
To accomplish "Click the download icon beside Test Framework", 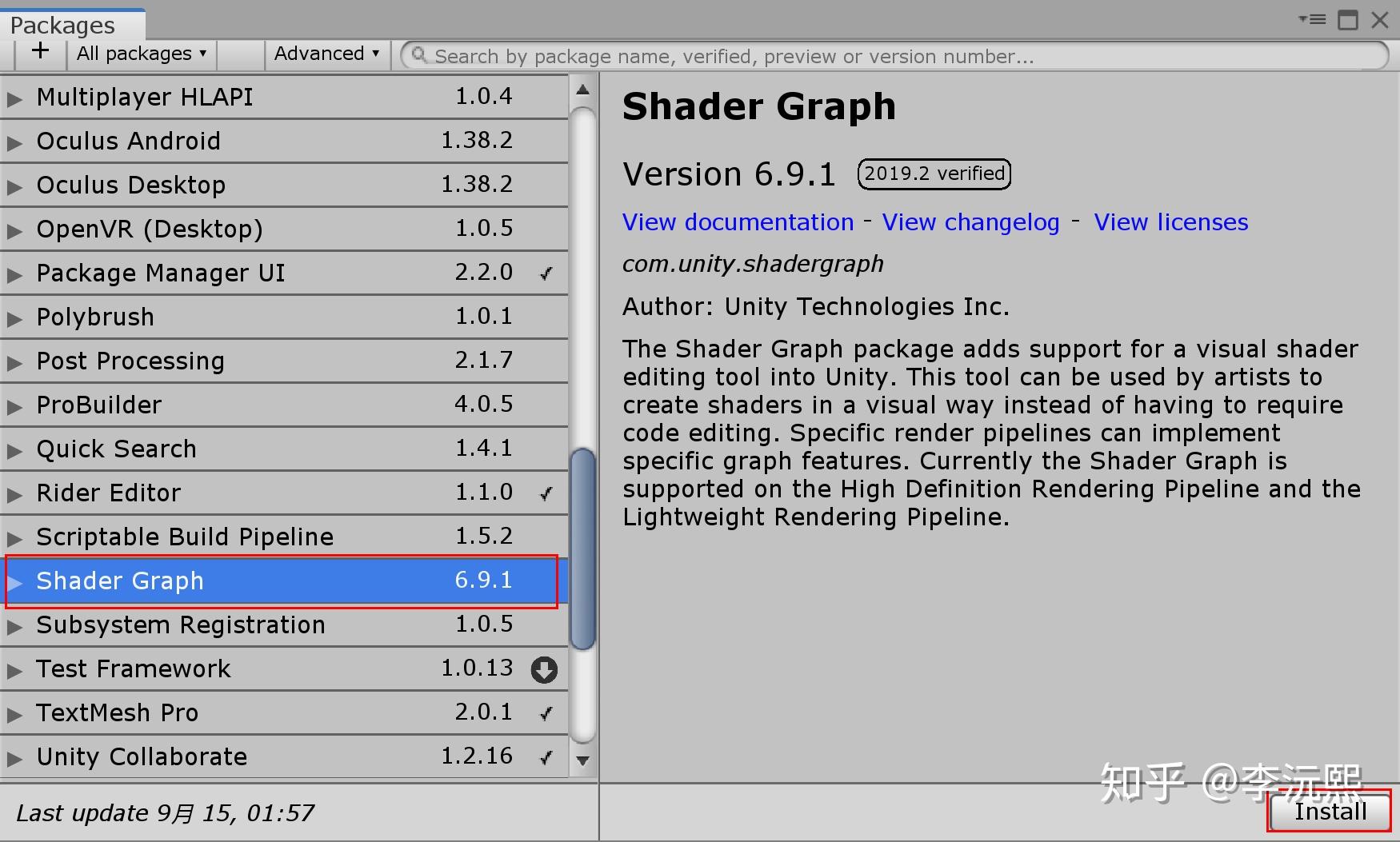I will coord(543,670).
